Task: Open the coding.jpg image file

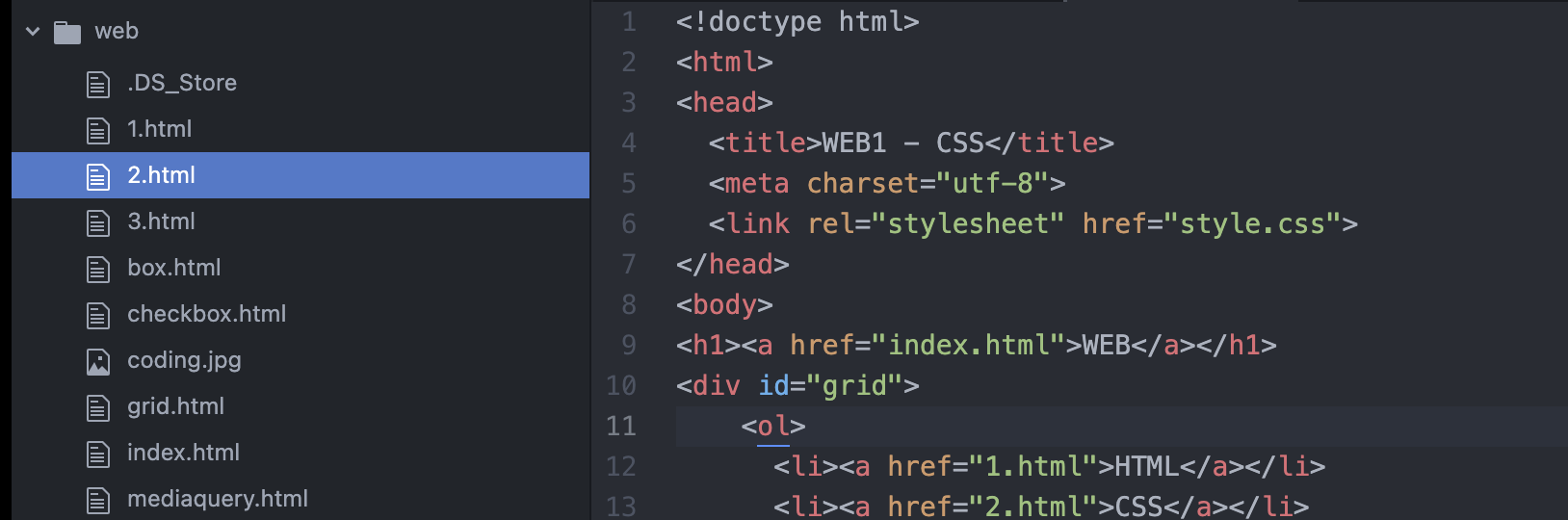Action: coord(185,360)
